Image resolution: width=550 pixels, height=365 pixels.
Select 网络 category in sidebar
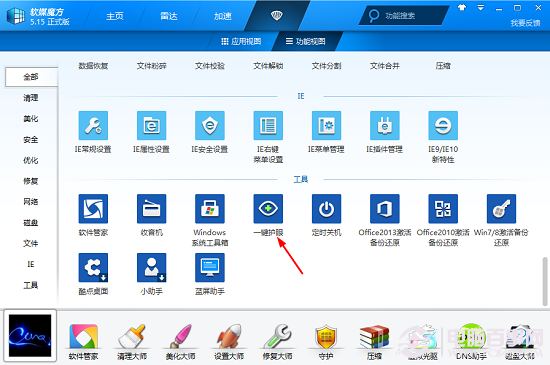click(31, 202)
